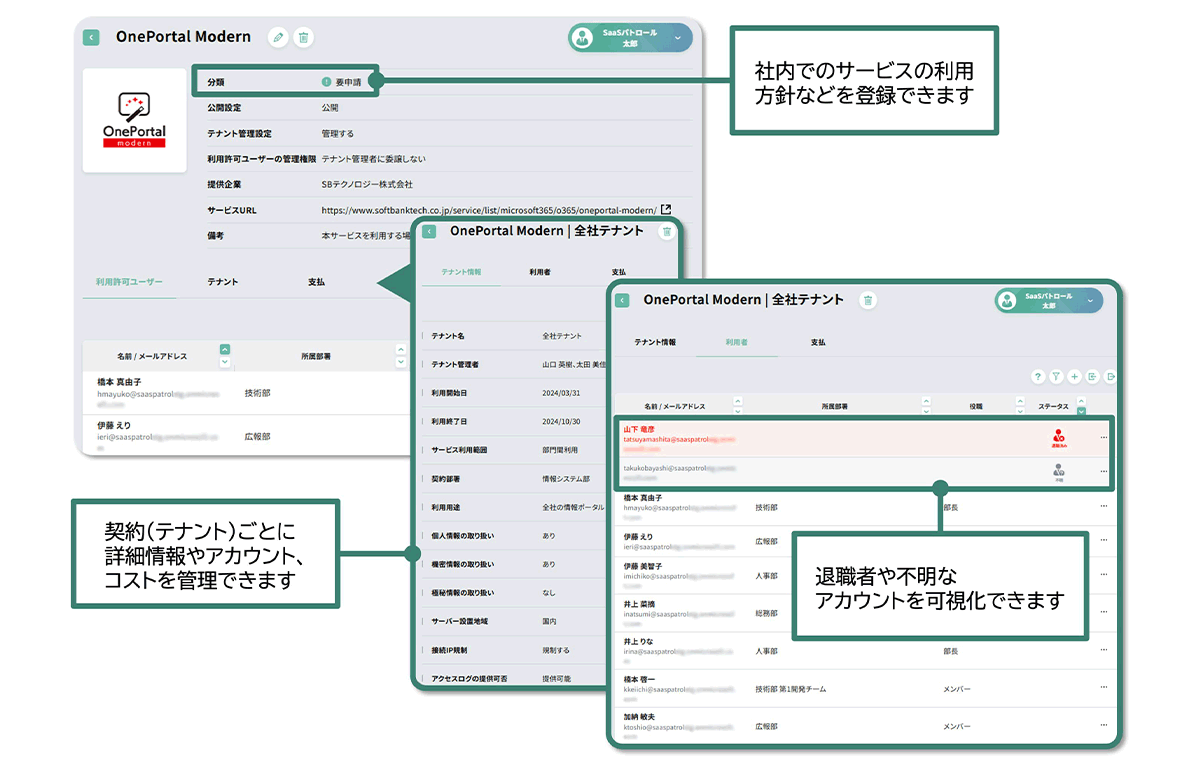Click the 利用開始日 value 2024/03/31
Screen dimensions: 1200x782
(x=562, y=393)
